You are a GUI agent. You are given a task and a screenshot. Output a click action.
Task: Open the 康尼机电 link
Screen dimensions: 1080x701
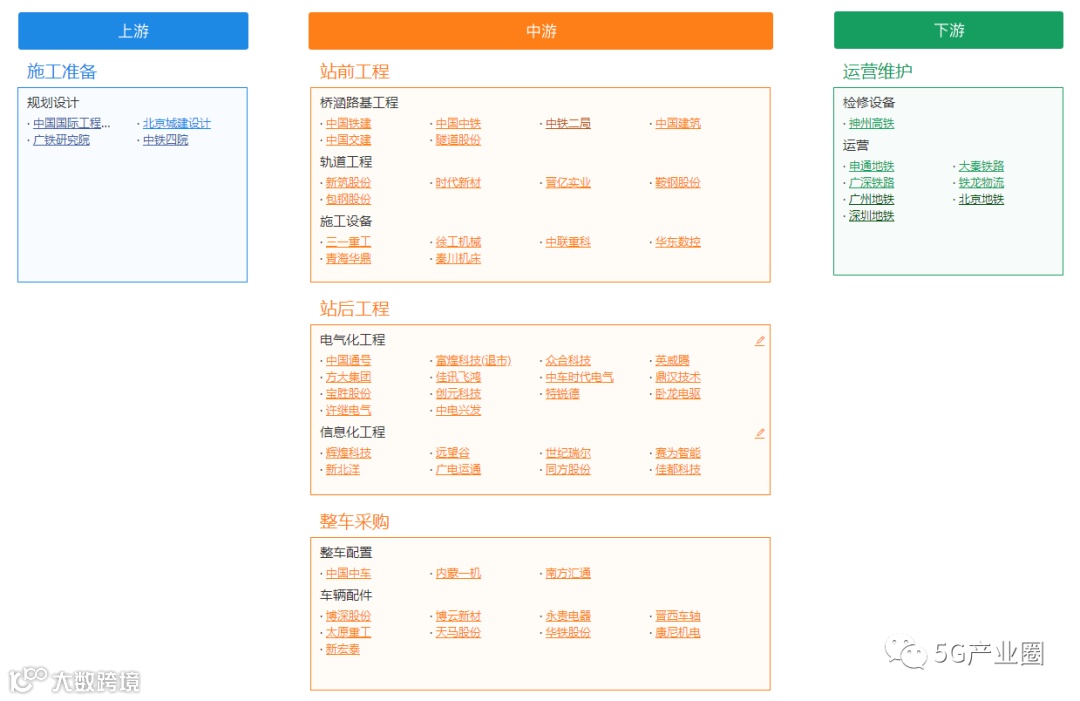pos(678,632)
